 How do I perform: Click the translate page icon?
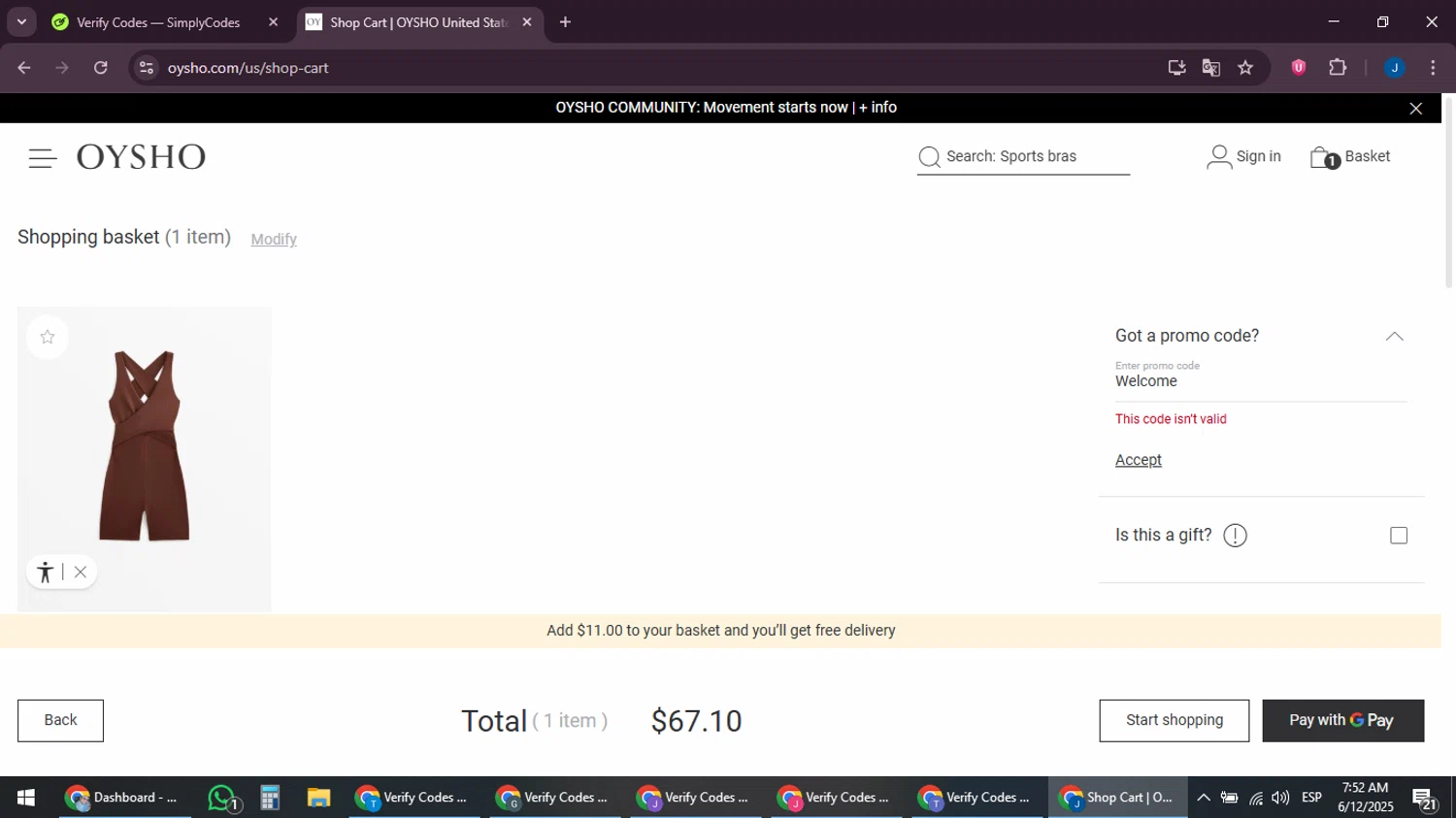coord(1210,68)
